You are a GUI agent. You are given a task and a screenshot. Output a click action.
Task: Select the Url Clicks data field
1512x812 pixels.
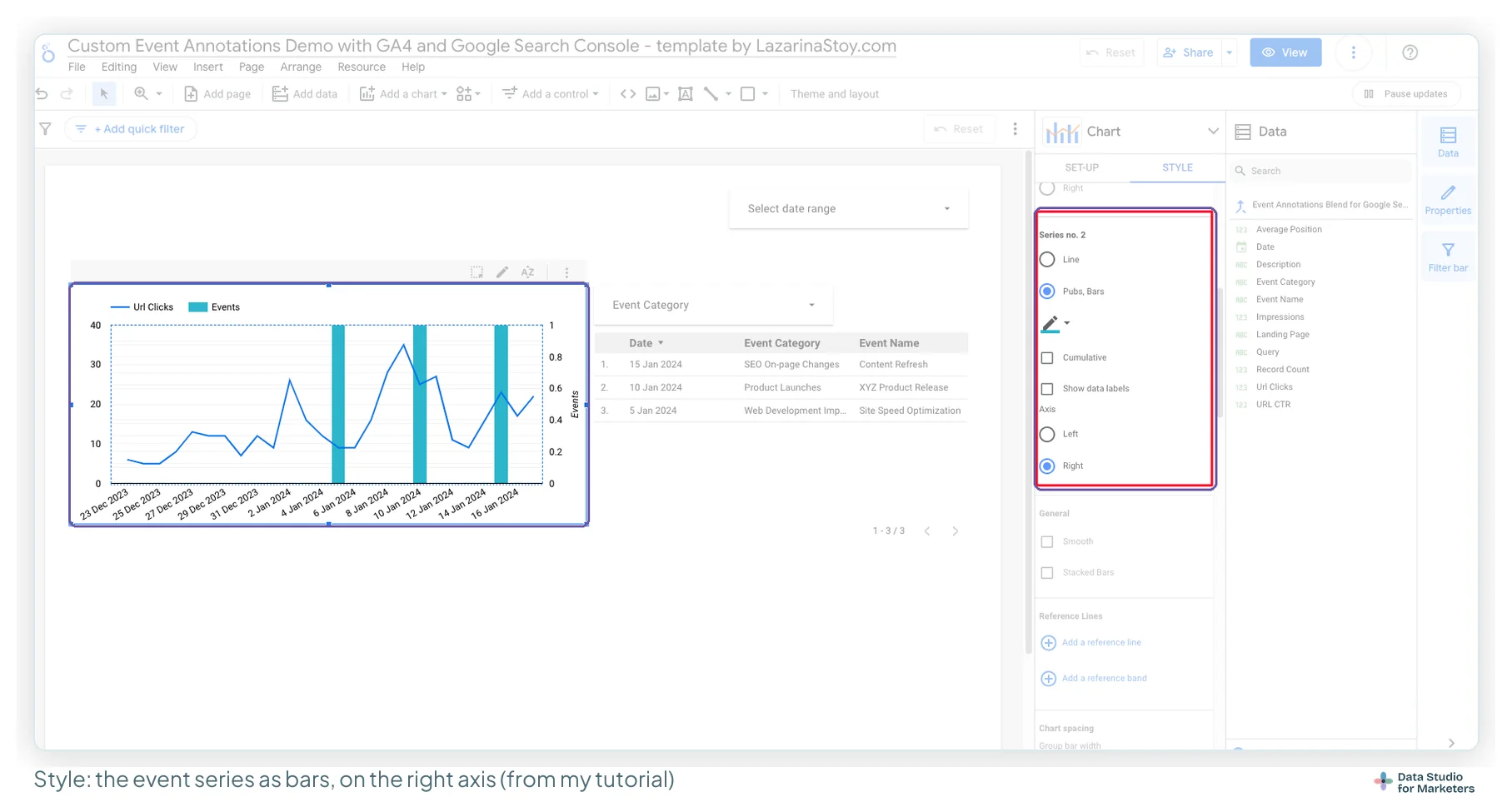pos(1274,387)
